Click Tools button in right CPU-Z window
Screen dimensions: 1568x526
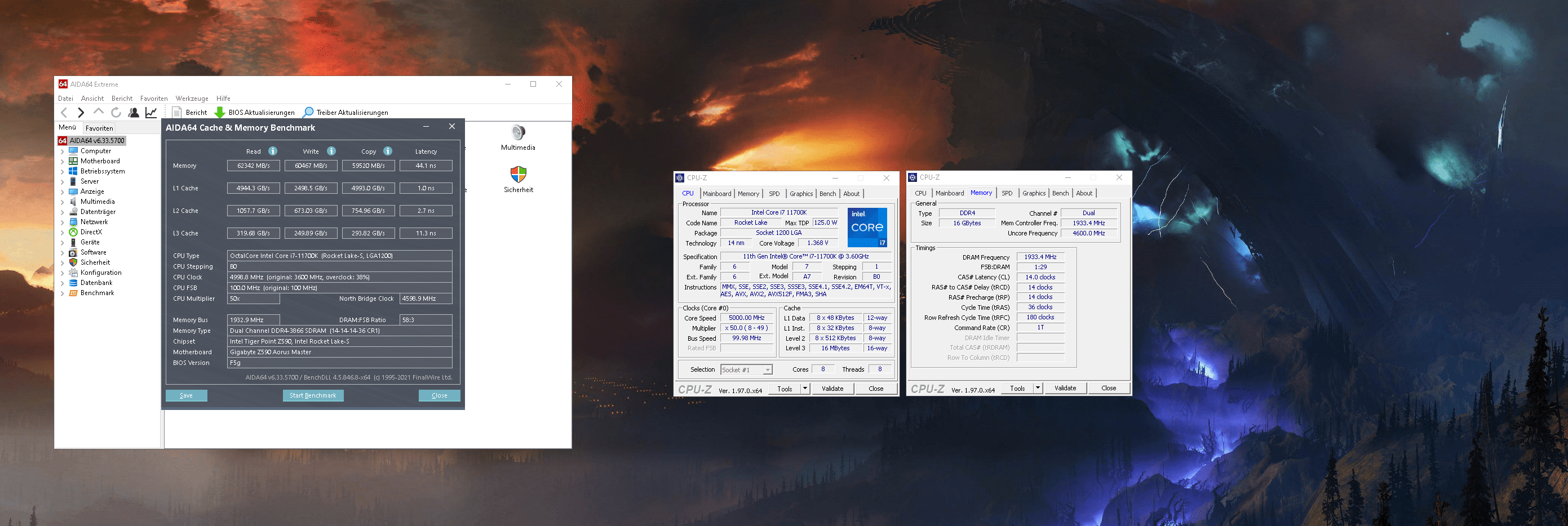tap(1017, 388)
